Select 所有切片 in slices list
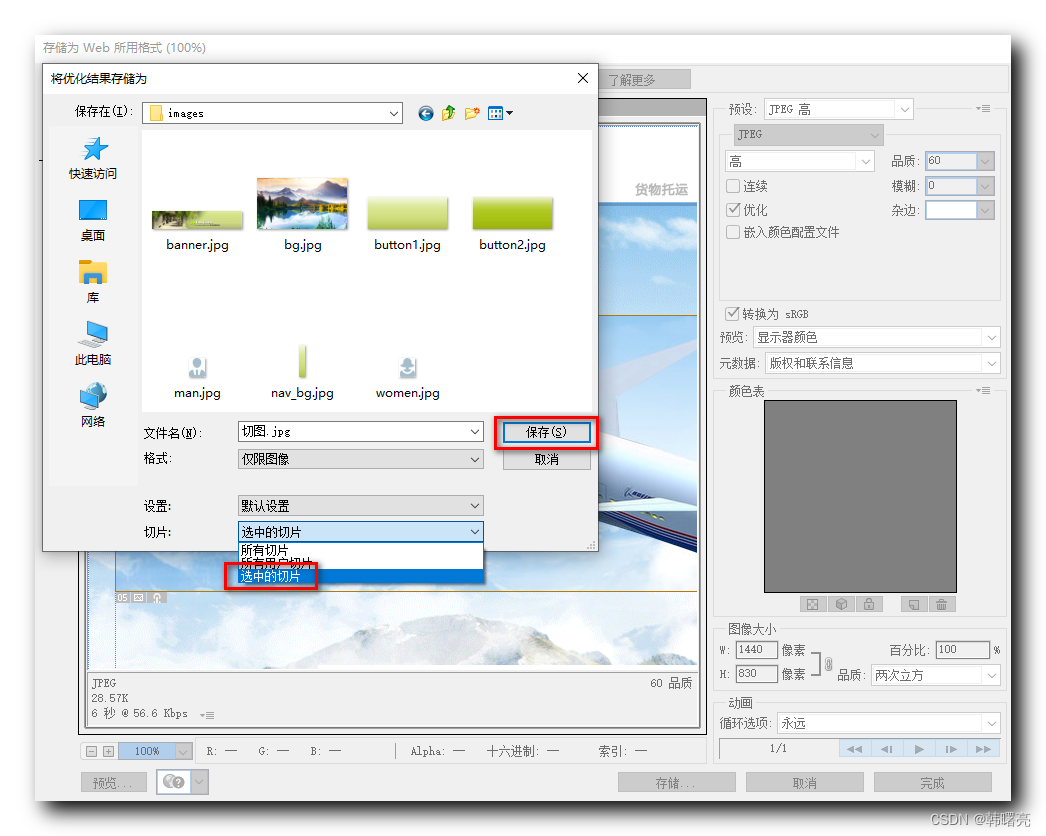 coord(265,550)
